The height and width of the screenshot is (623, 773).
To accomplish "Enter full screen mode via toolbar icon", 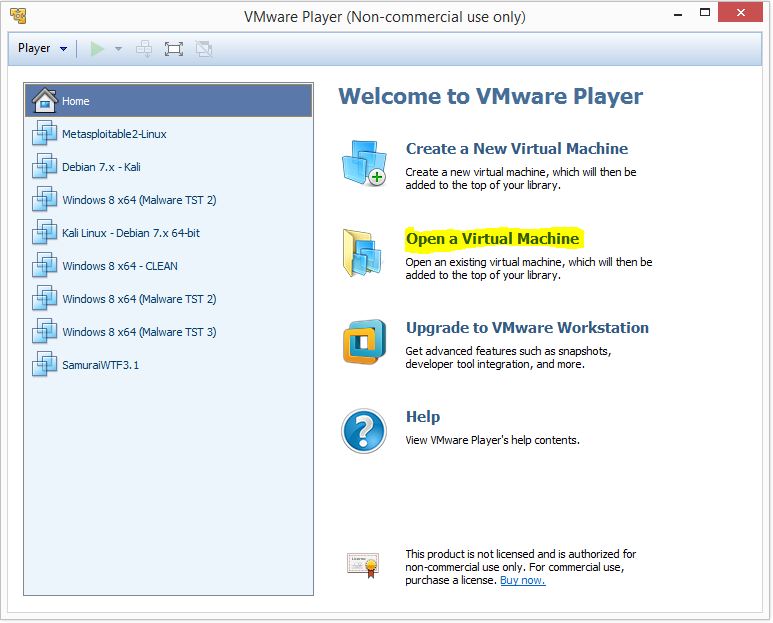I will click(174, 49).
